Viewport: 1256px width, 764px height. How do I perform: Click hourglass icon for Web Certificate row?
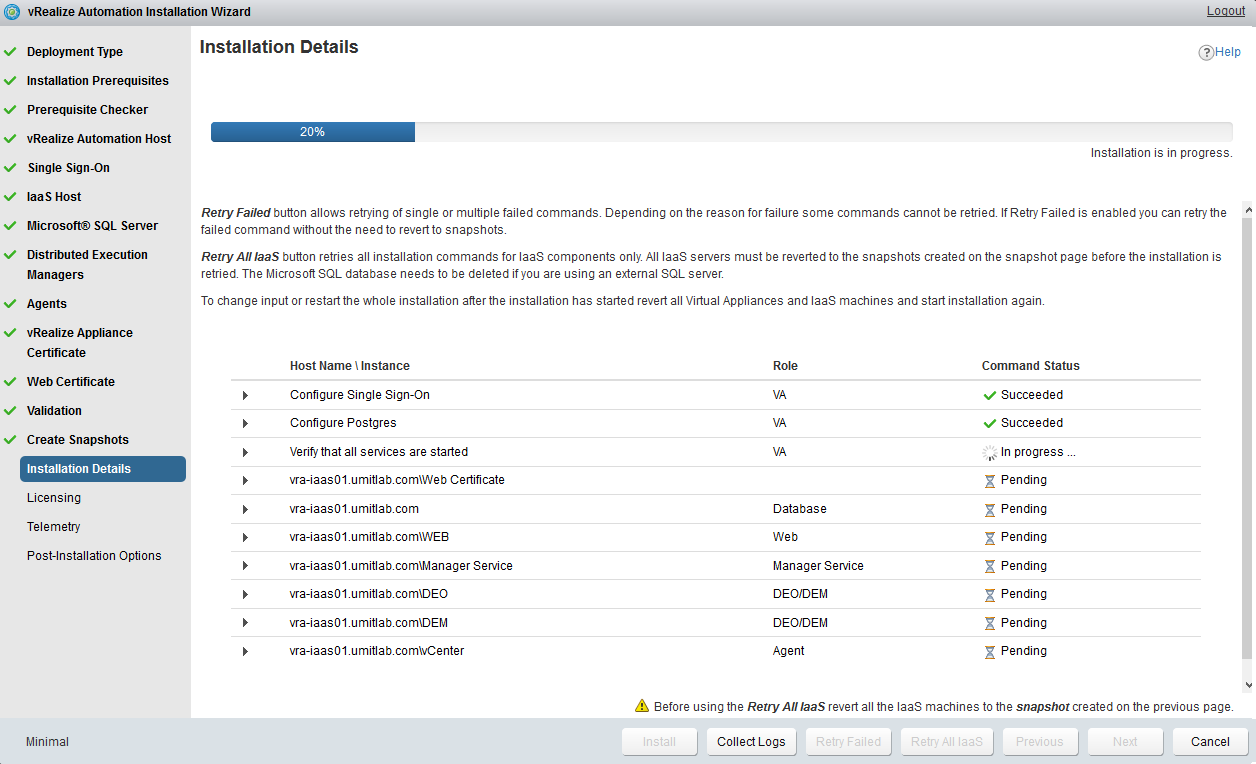990,481
